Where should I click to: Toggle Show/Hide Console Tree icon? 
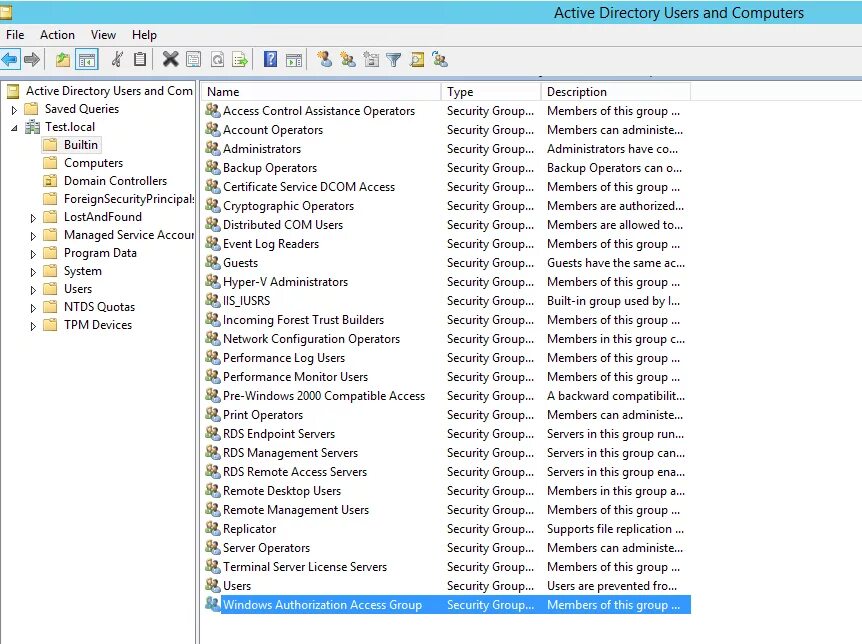[86, 59]
